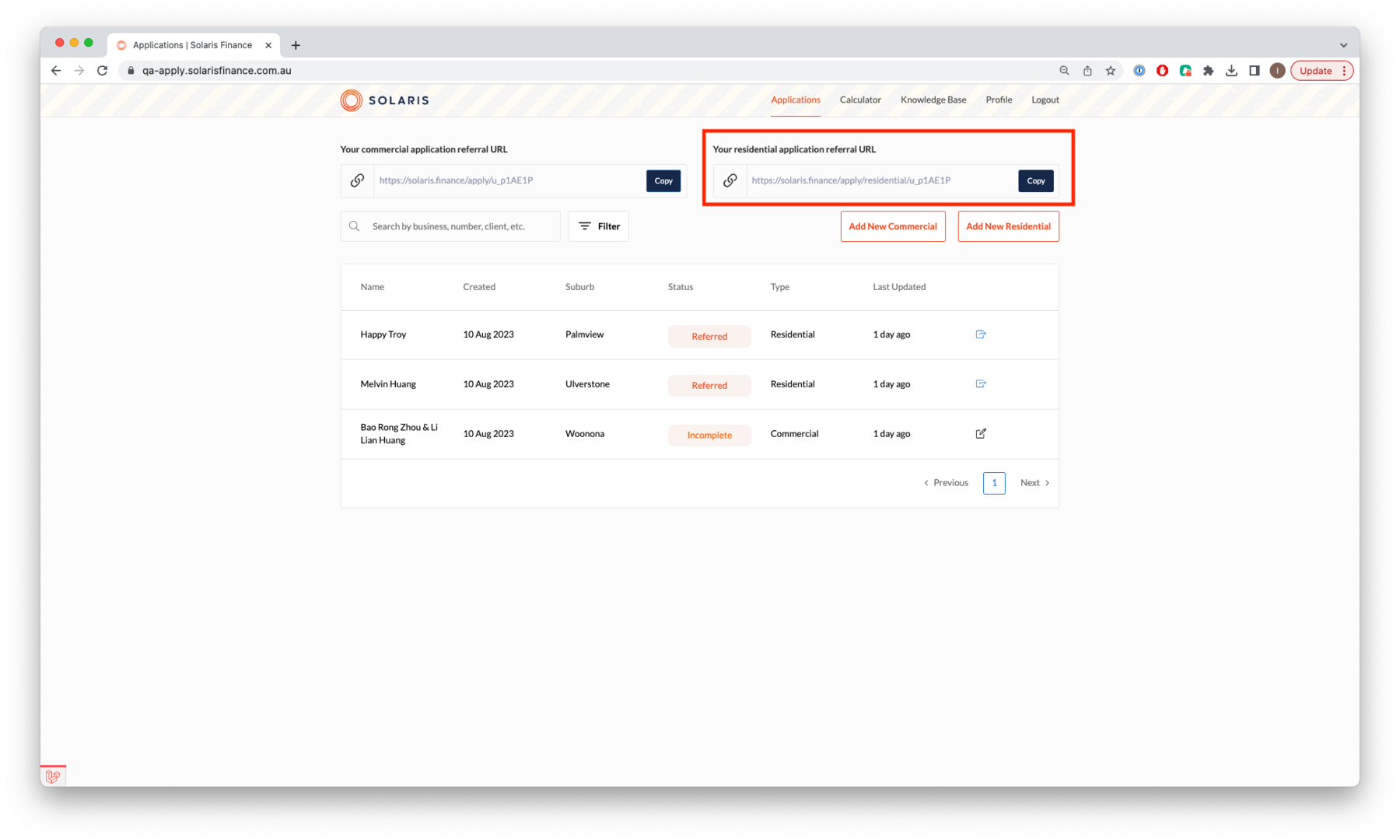Open the Filter options

pyautogui.click(x=599, y=226)
